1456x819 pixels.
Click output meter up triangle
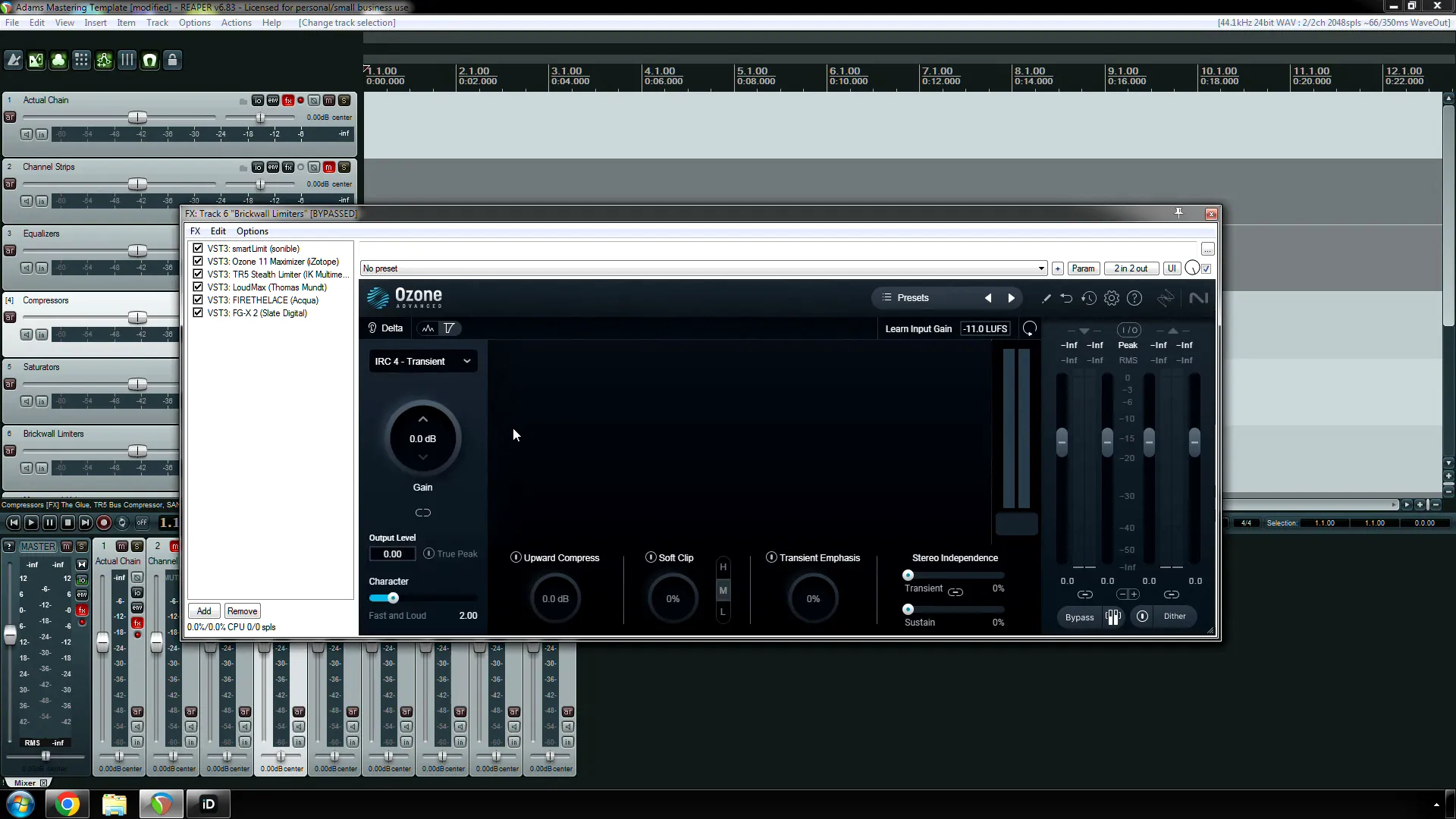pos(1173,331)
